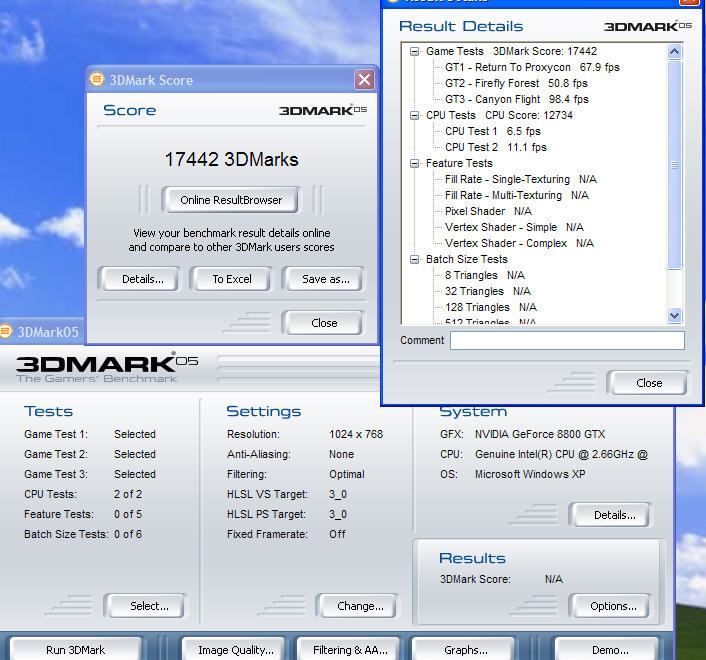Select the Pixel Shader row
Screen dimensions: 706x660
tap(488, 211)
